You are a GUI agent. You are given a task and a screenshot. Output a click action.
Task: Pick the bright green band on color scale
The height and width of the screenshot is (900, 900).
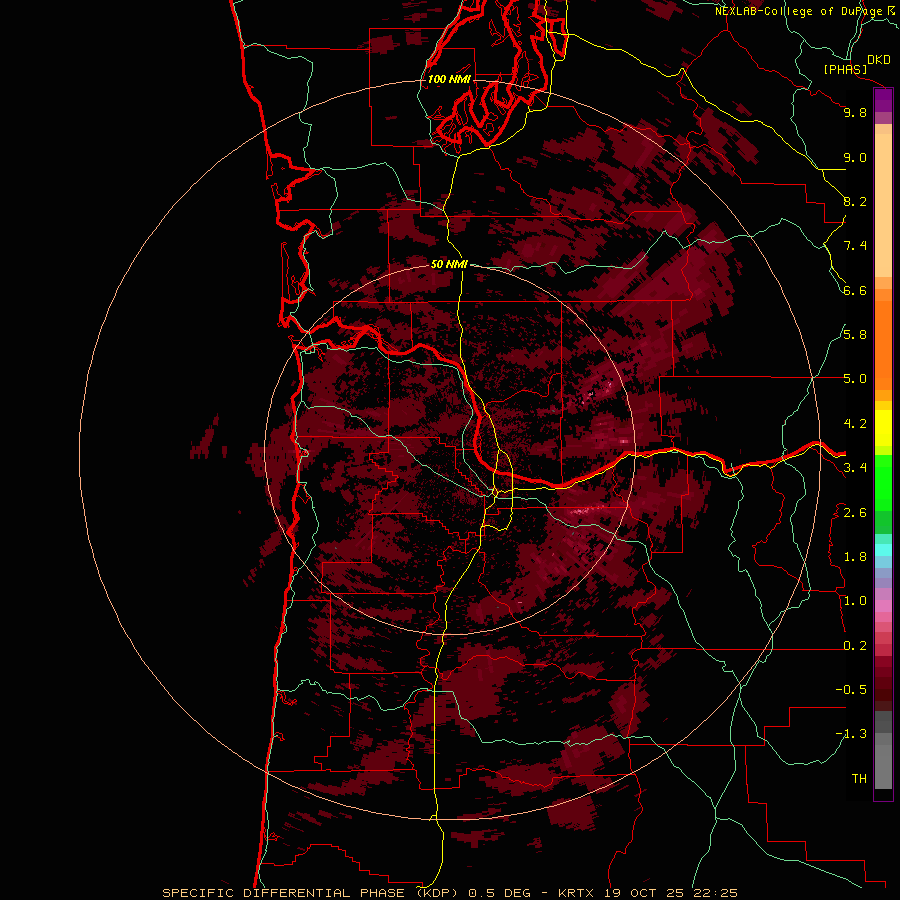[x=883, y=483]
